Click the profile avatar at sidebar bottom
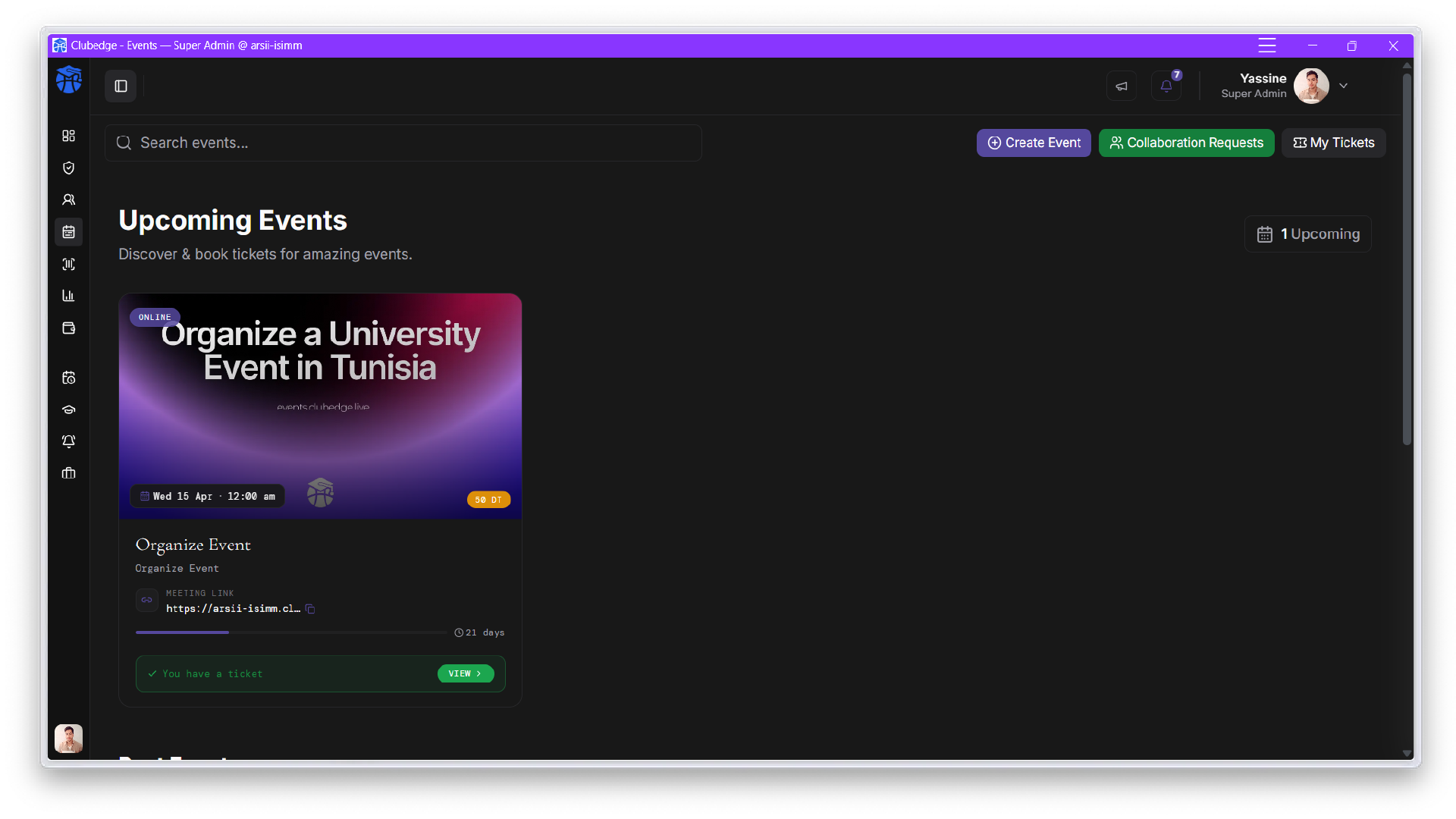Screen dimensions: 1456x819 click(x=69, y=739)
